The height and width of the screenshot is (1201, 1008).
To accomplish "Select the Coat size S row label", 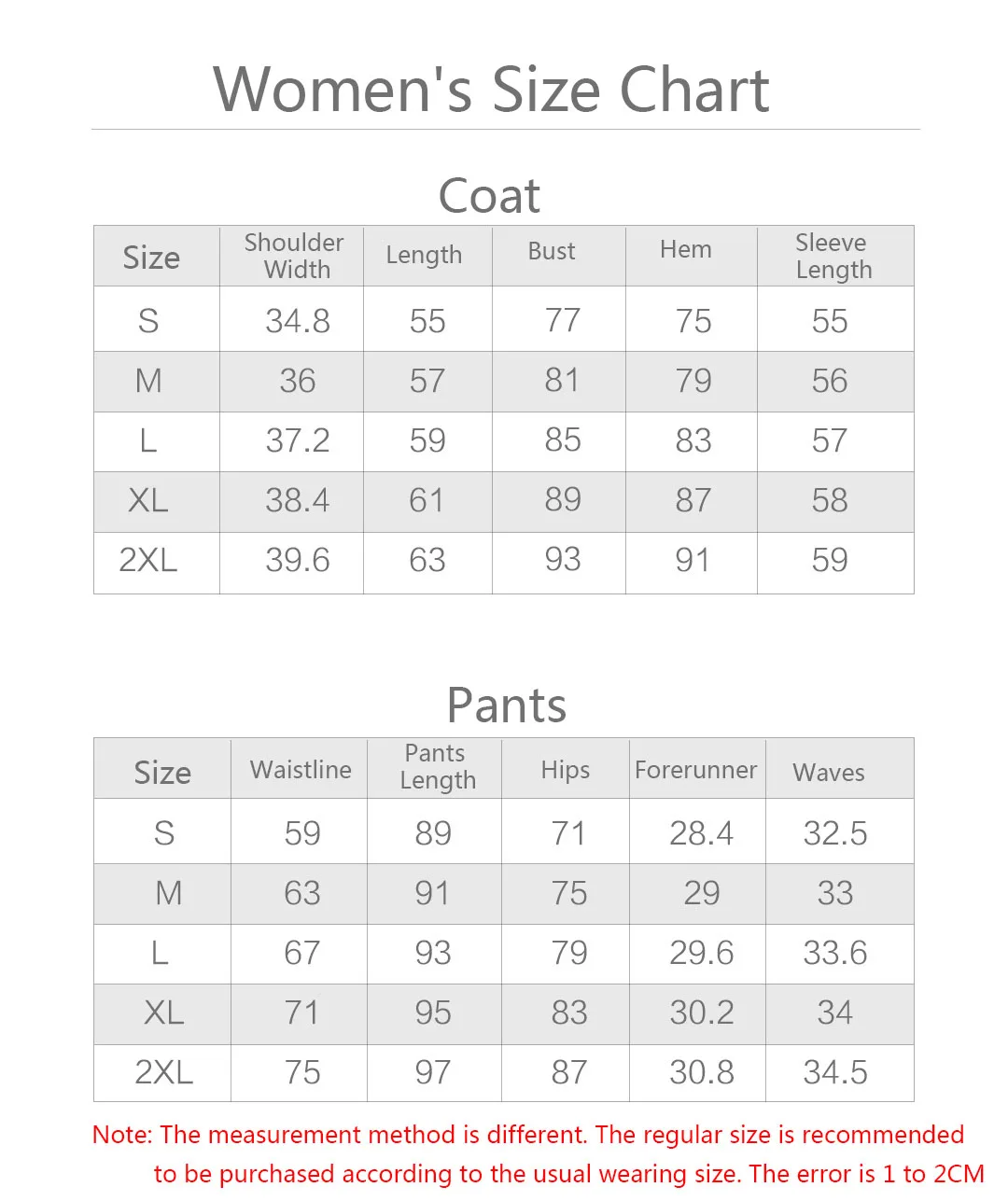I will pos(148,321).
